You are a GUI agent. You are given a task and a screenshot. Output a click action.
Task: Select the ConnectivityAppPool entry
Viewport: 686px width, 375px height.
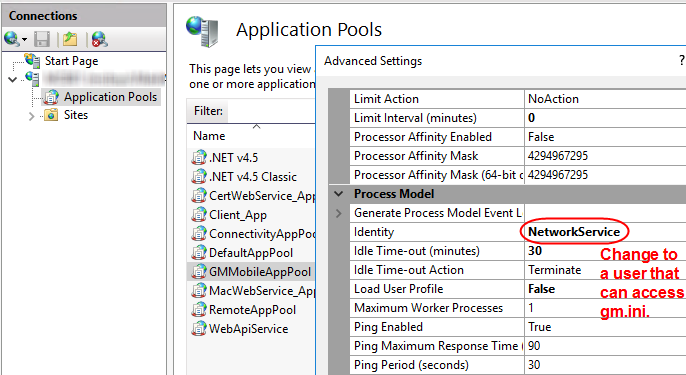[262, 234]
